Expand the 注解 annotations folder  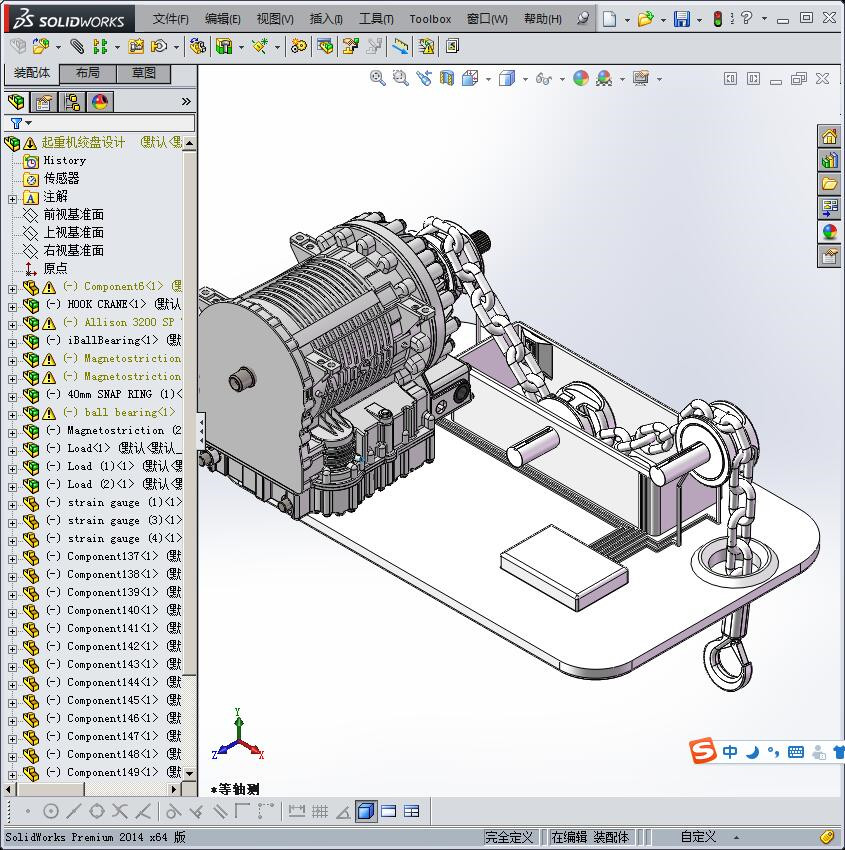point(13,198)
